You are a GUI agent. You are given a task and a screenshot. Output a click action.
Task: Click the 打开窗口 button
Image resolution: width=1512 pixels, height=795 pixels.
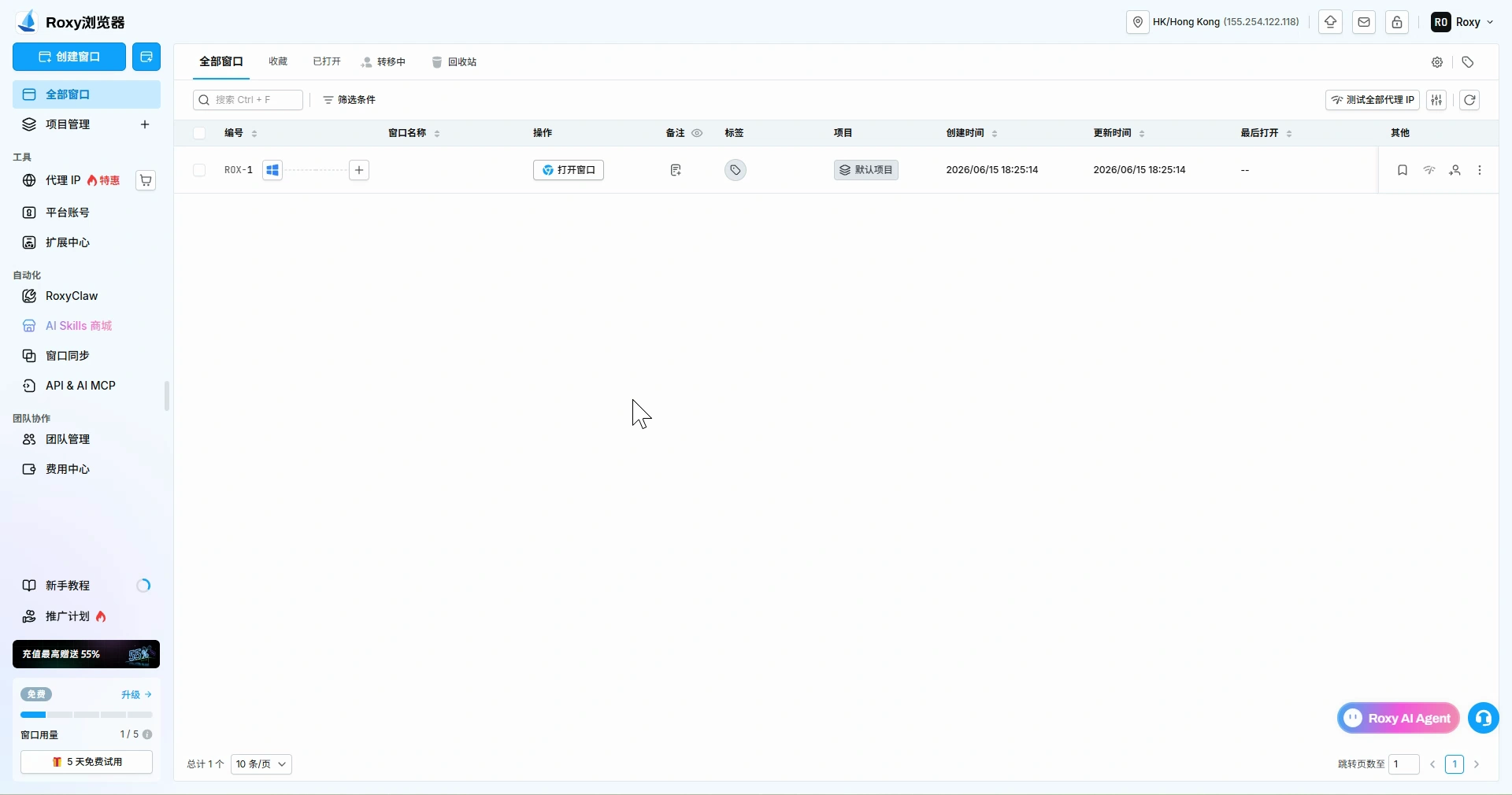pyautogui.click(x=569, y=170)
